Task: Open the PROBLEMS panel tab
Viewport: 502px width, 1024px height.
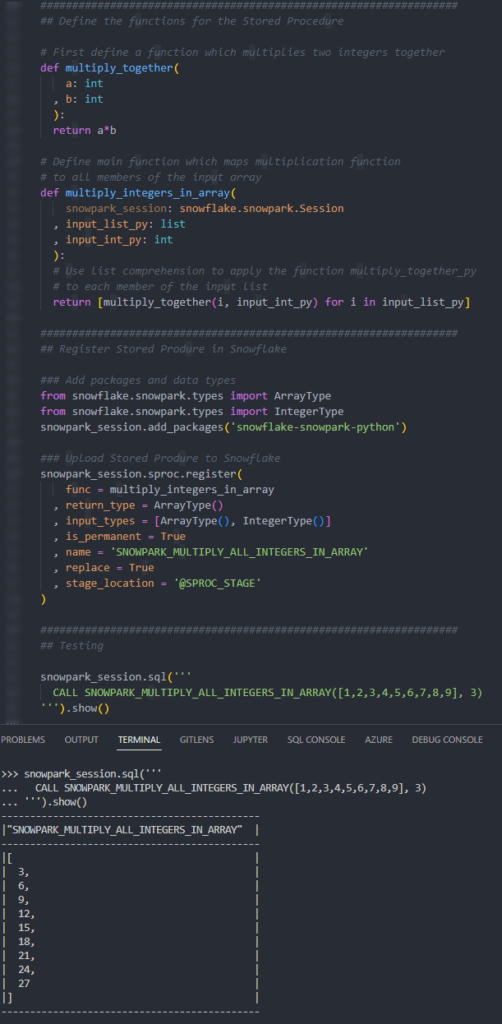Action: 23,740
